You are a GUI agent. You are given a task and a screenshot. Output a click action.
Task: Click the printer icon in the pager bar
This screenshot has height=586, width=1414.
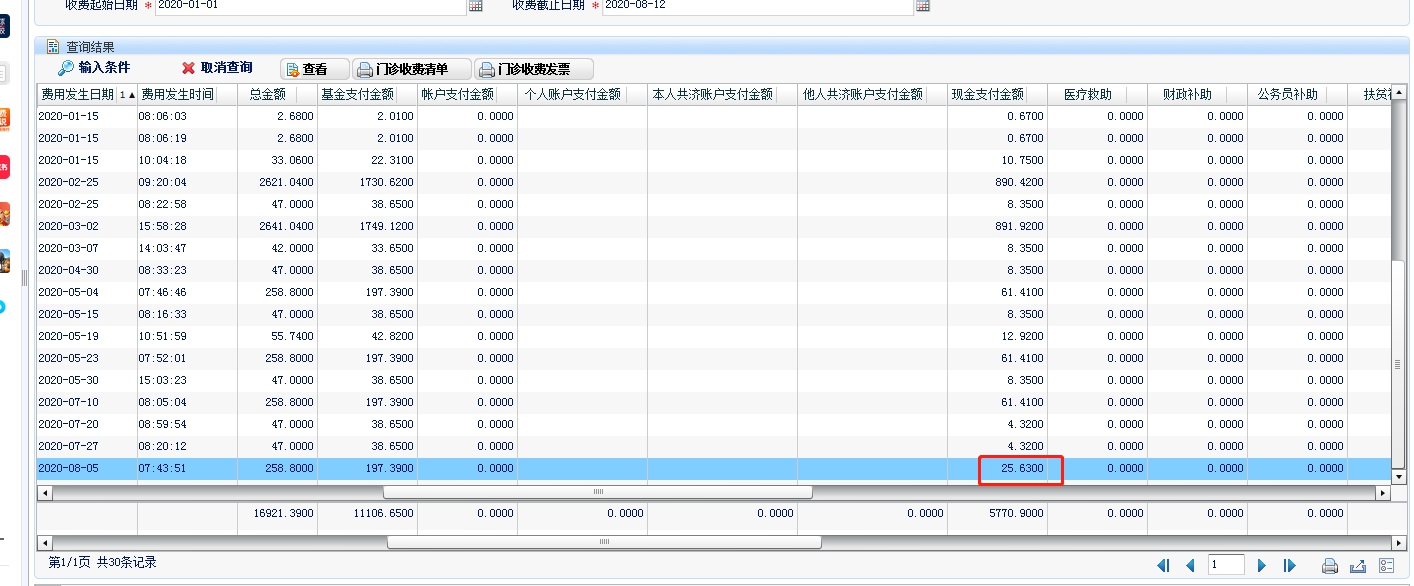(x=1330, y=566)
